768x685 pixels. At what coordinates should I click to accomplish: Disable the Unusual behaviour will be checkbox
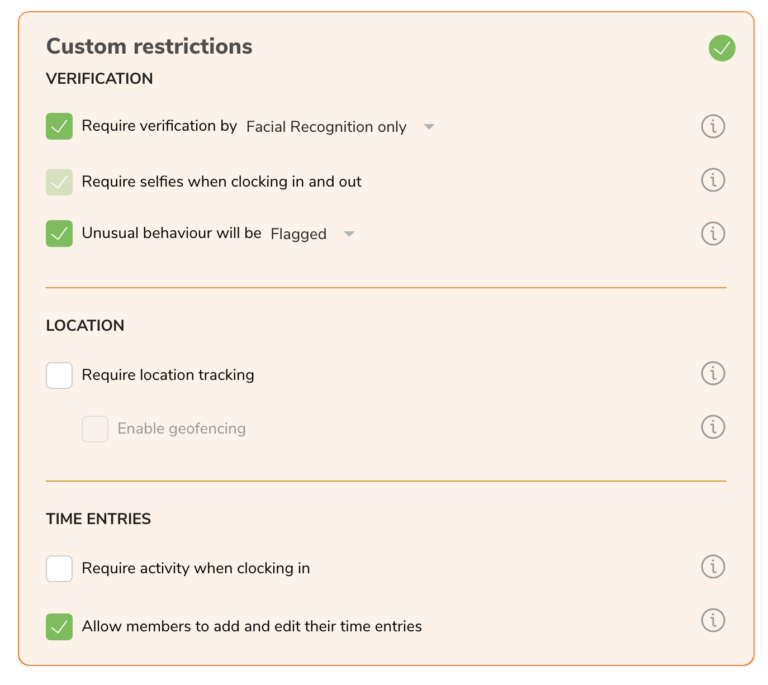(x=59, y=234)
